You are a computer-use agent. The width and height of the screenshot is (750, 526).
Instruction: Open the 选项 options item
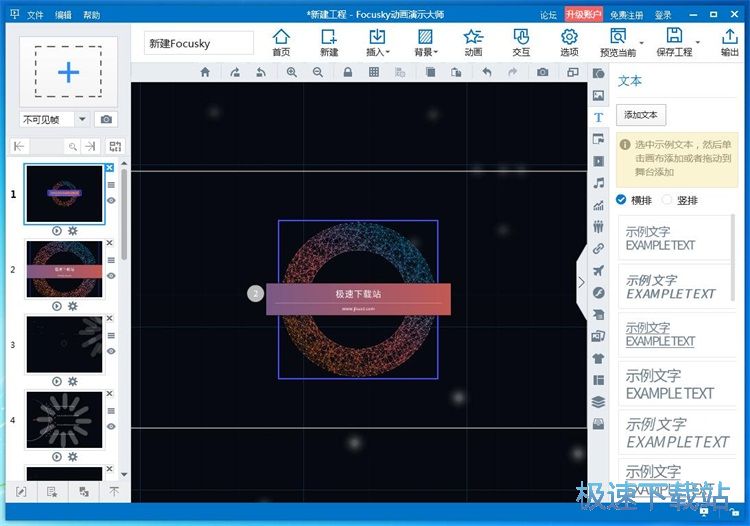click(569, 43)
